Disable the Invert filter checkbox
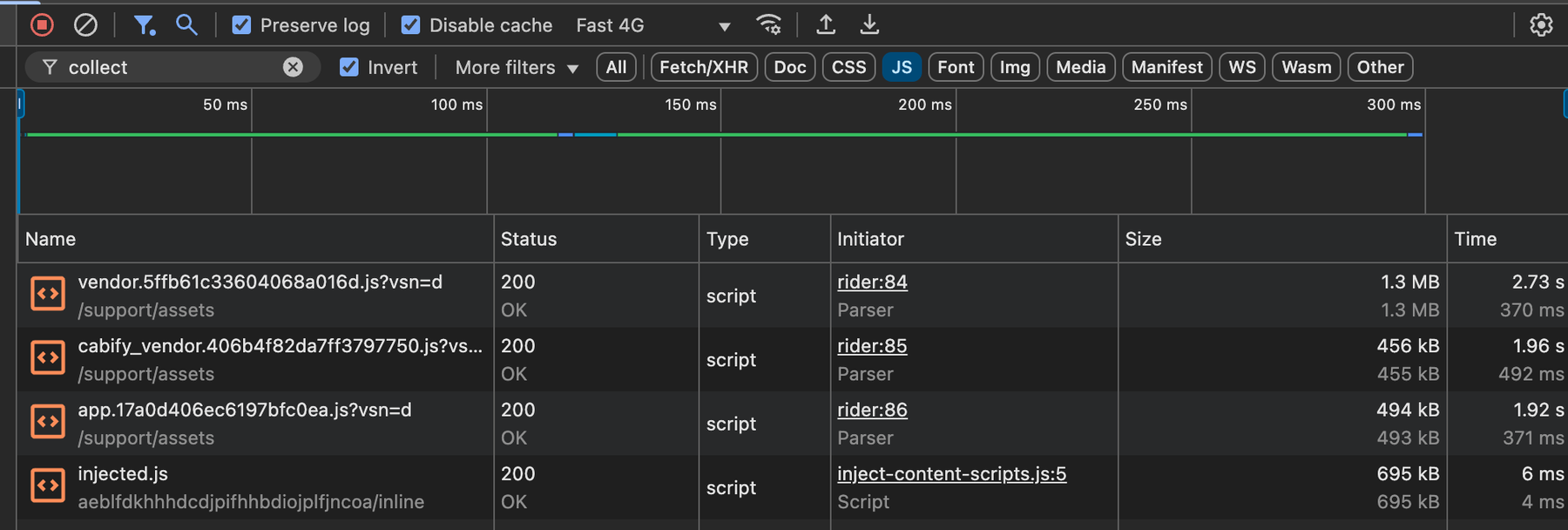Viewport: 1568px width, 530px height. tap(349, 67)
